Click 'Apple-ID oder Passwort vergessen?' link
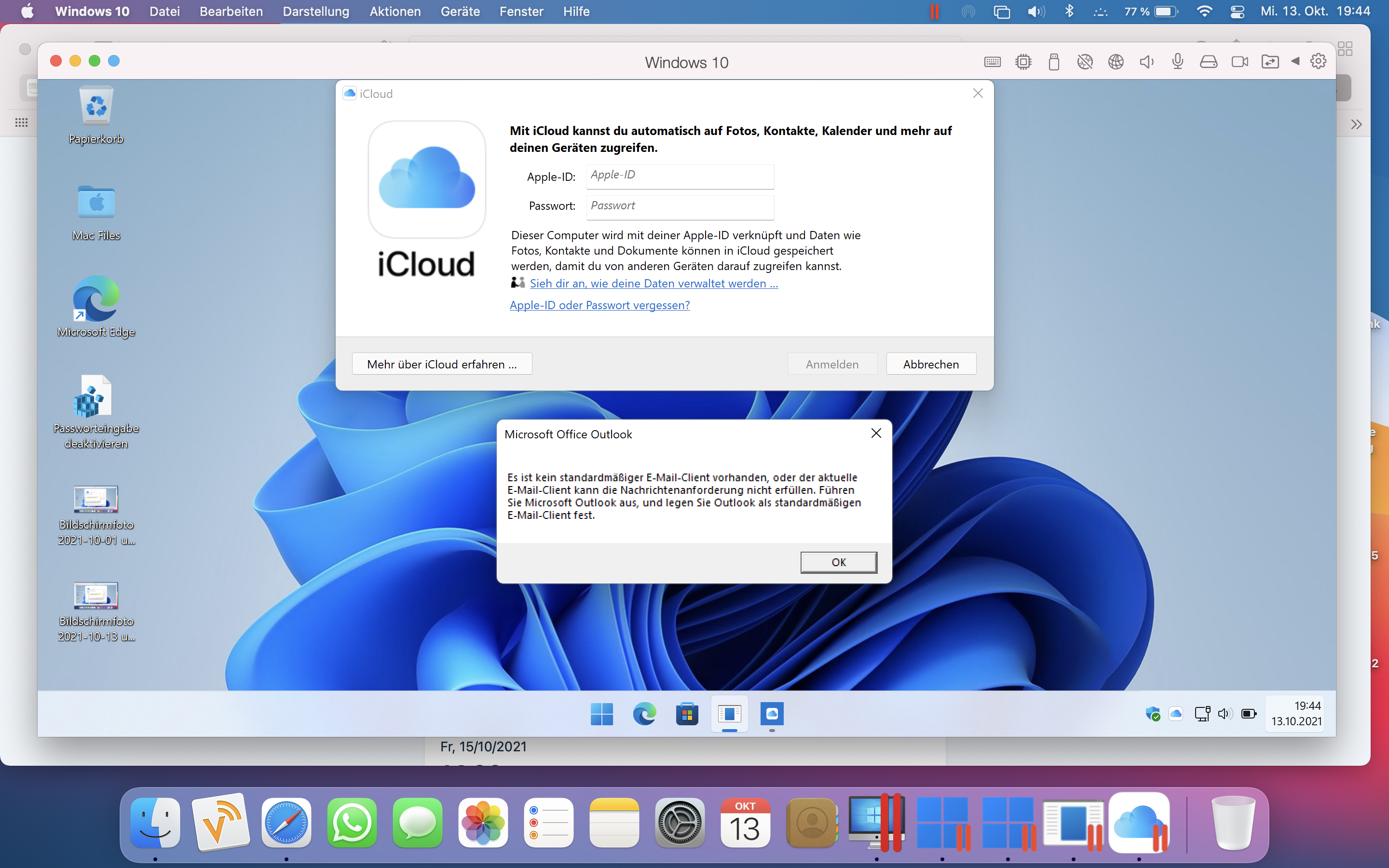Image resolution: width=1389 pixels, height=868 pixels. click(x=600, y=305)
